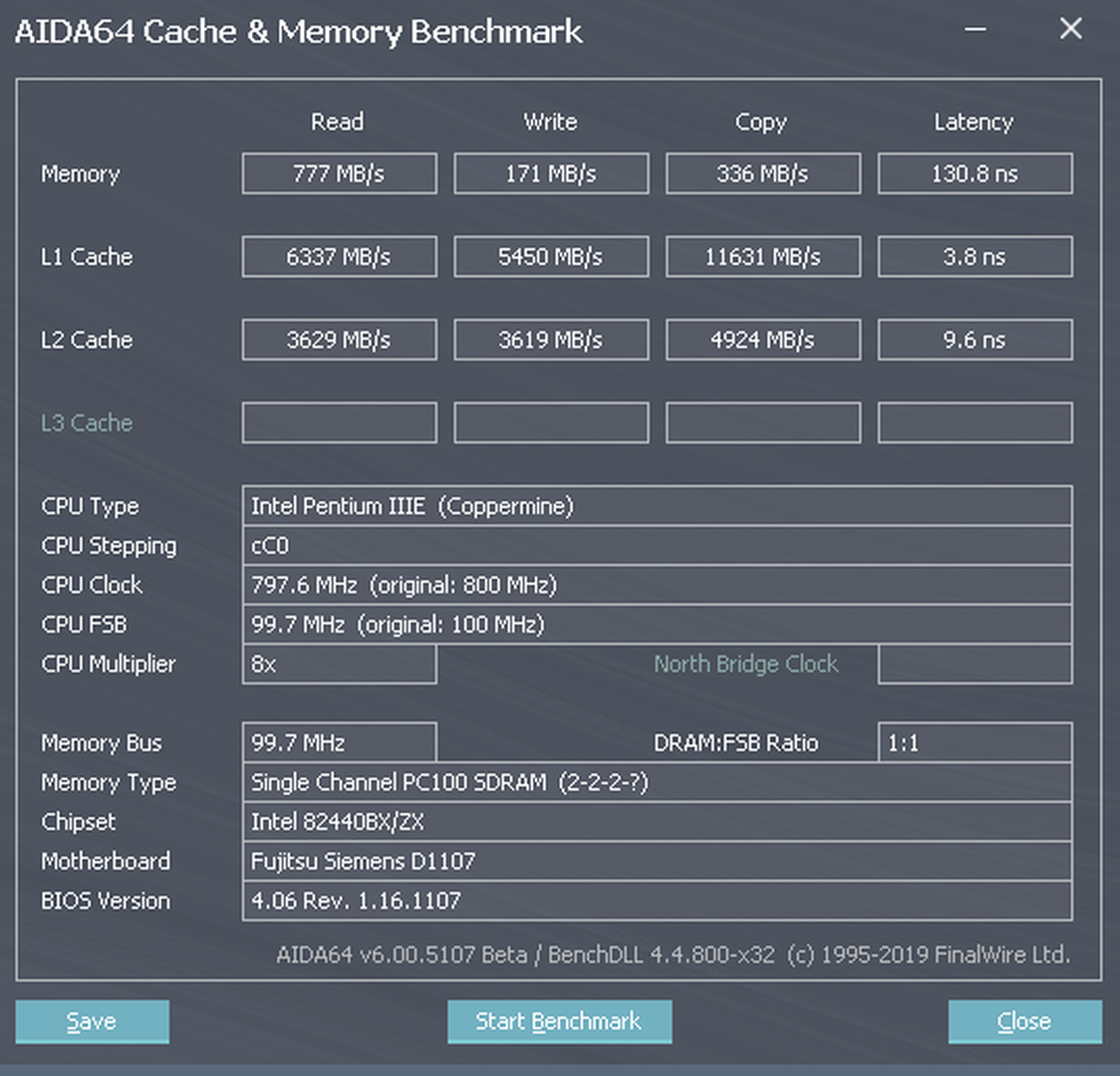Click the Motherboard label
1120x1076 pixels.
pos(106,862)
